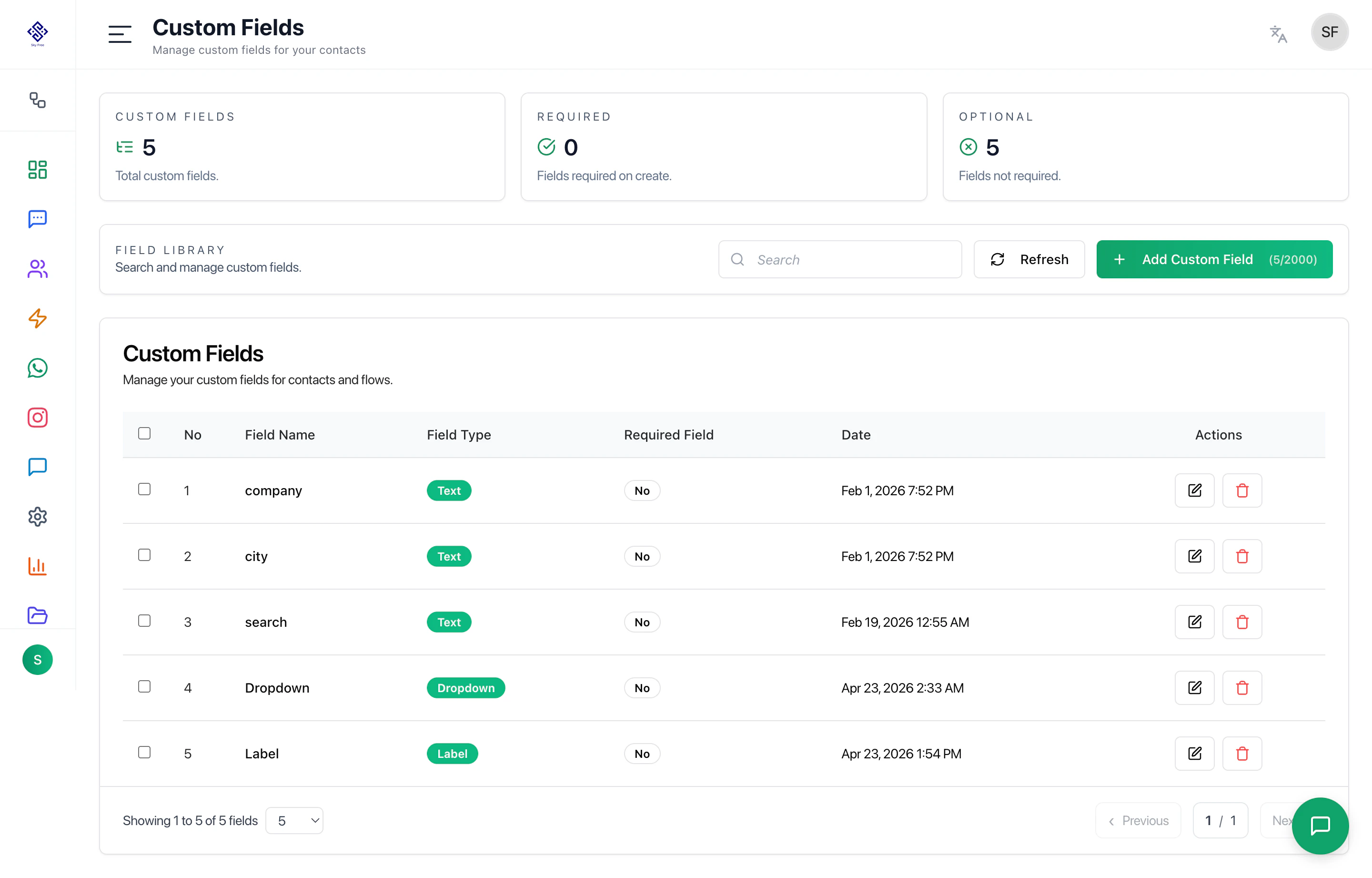Screen dimensions: 1372x878
Task: Click the Refresh button
Action: click(x=1029, y=259)
